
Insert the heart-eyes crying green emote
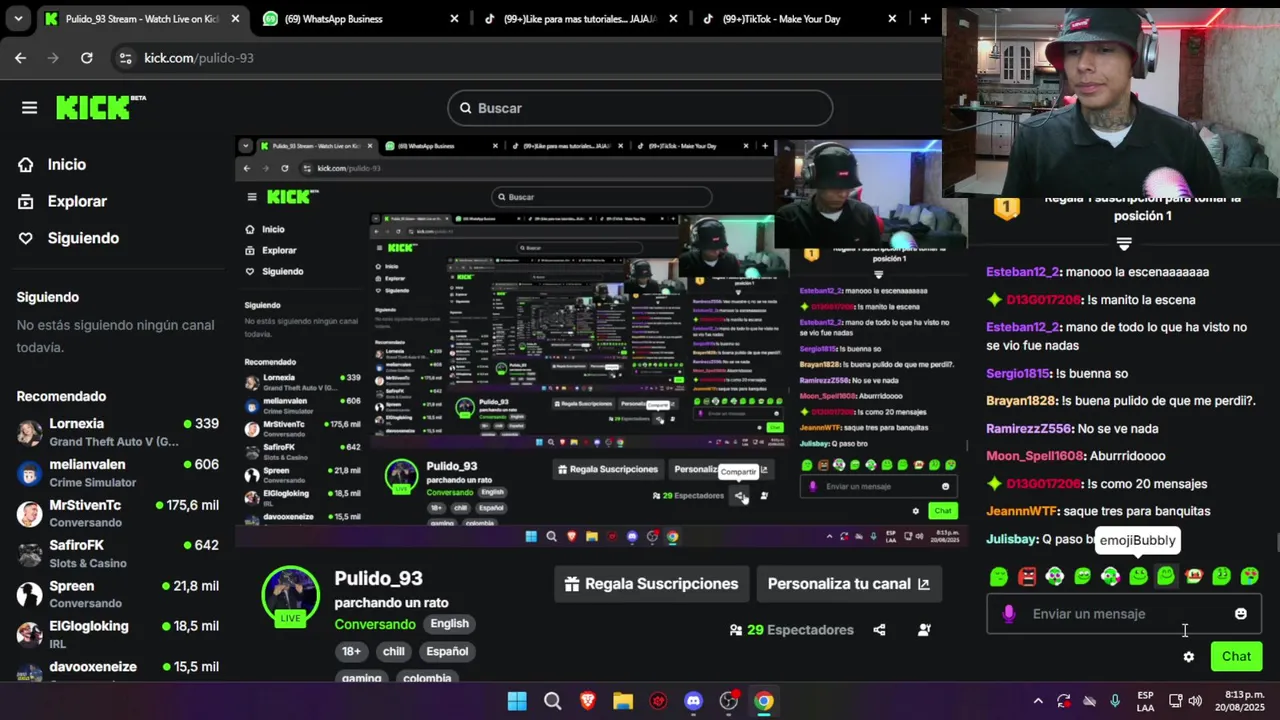[1249, 576]
